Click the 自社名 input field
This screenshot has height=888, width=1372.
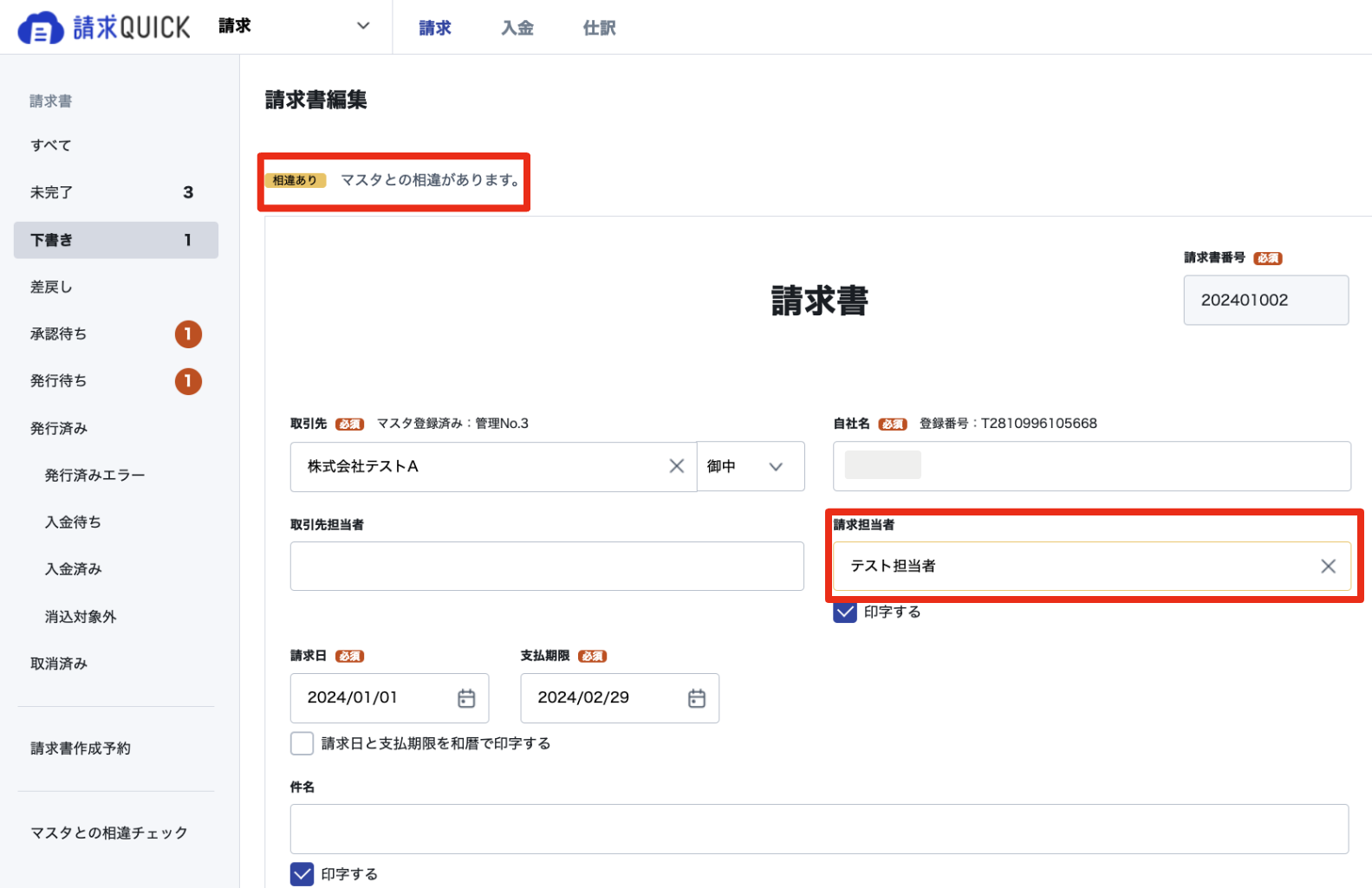pos(1092,466)
